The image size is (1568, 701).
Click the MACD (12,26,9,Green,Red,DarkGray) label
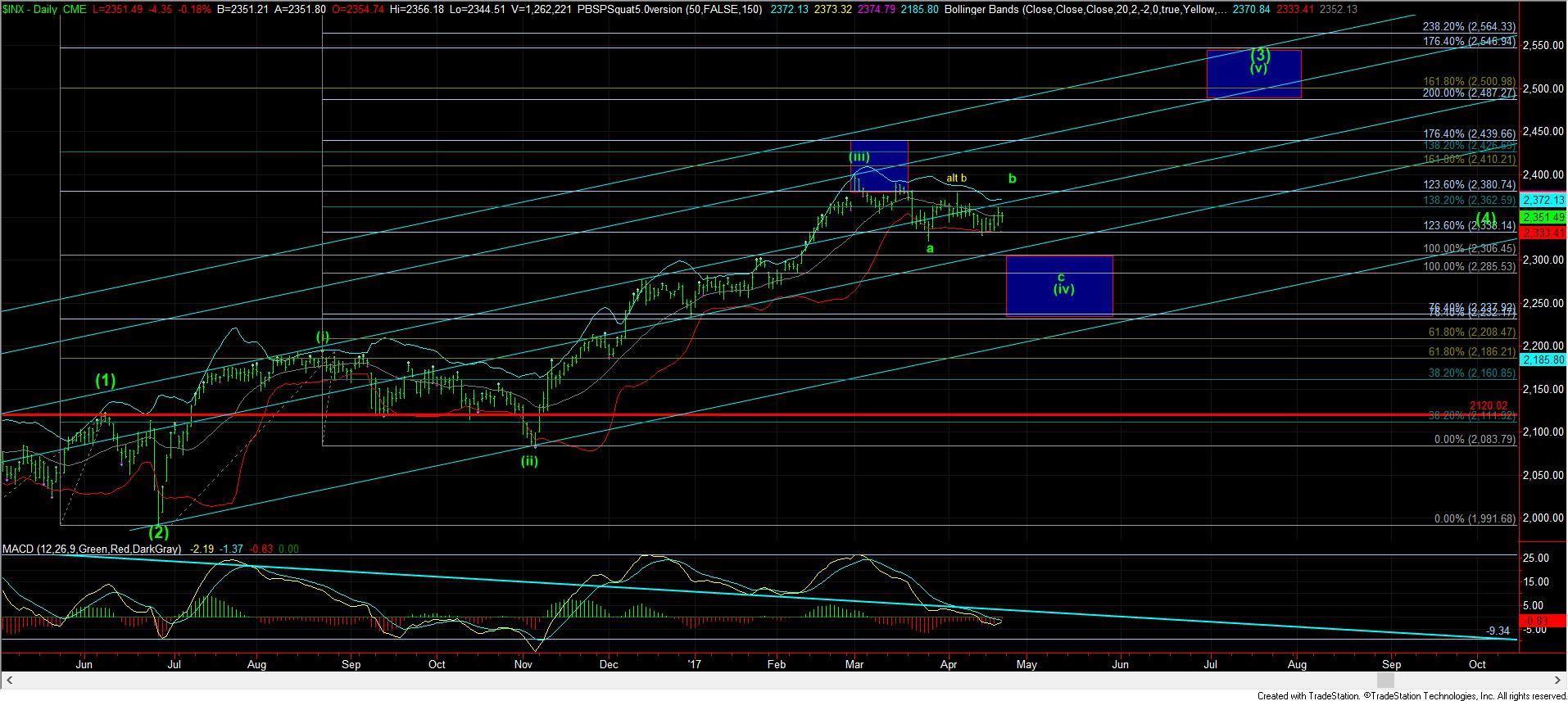click(x=92, y=549)
